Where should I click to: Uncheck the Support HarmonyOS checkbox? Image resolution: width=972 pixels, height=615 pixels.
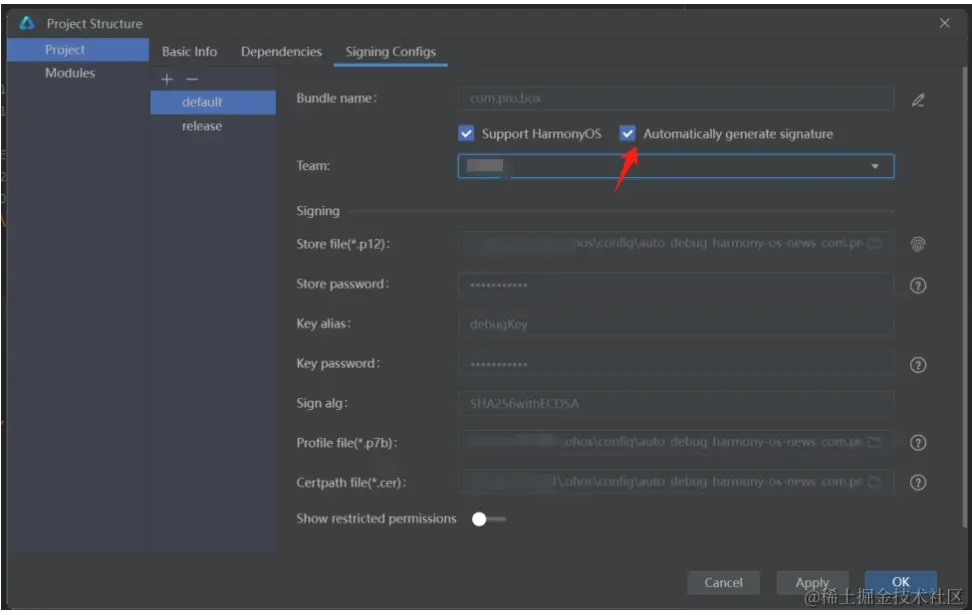[x=466, y=133]
